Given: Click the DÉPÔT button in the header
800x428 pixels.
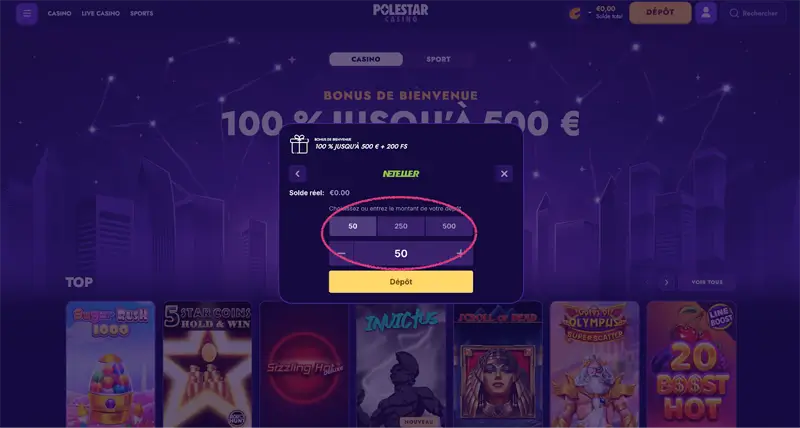Looking at the screenshot, I should (x=660, y=13).
